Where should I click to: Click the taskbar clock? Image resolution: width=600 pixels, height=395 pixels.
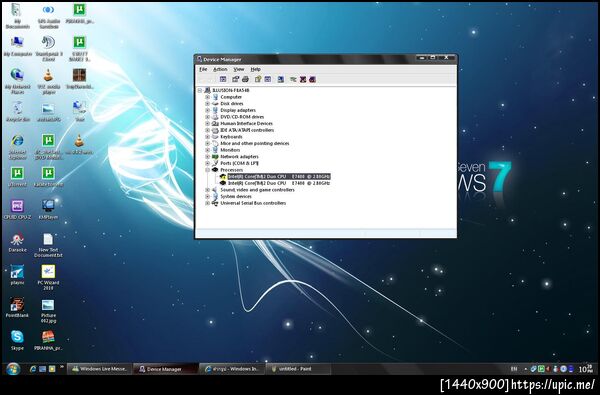point(586,369)
